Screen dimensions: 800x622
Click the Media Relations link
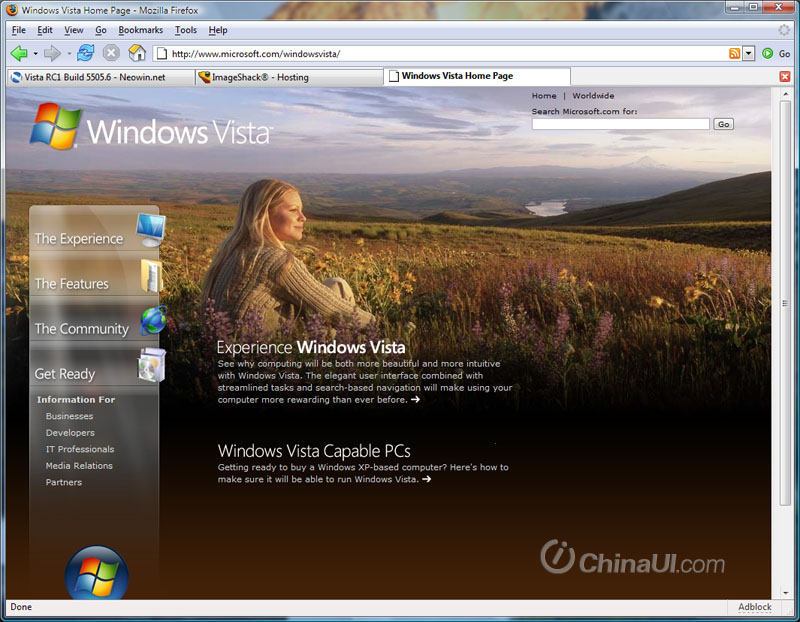pos(79,466)
